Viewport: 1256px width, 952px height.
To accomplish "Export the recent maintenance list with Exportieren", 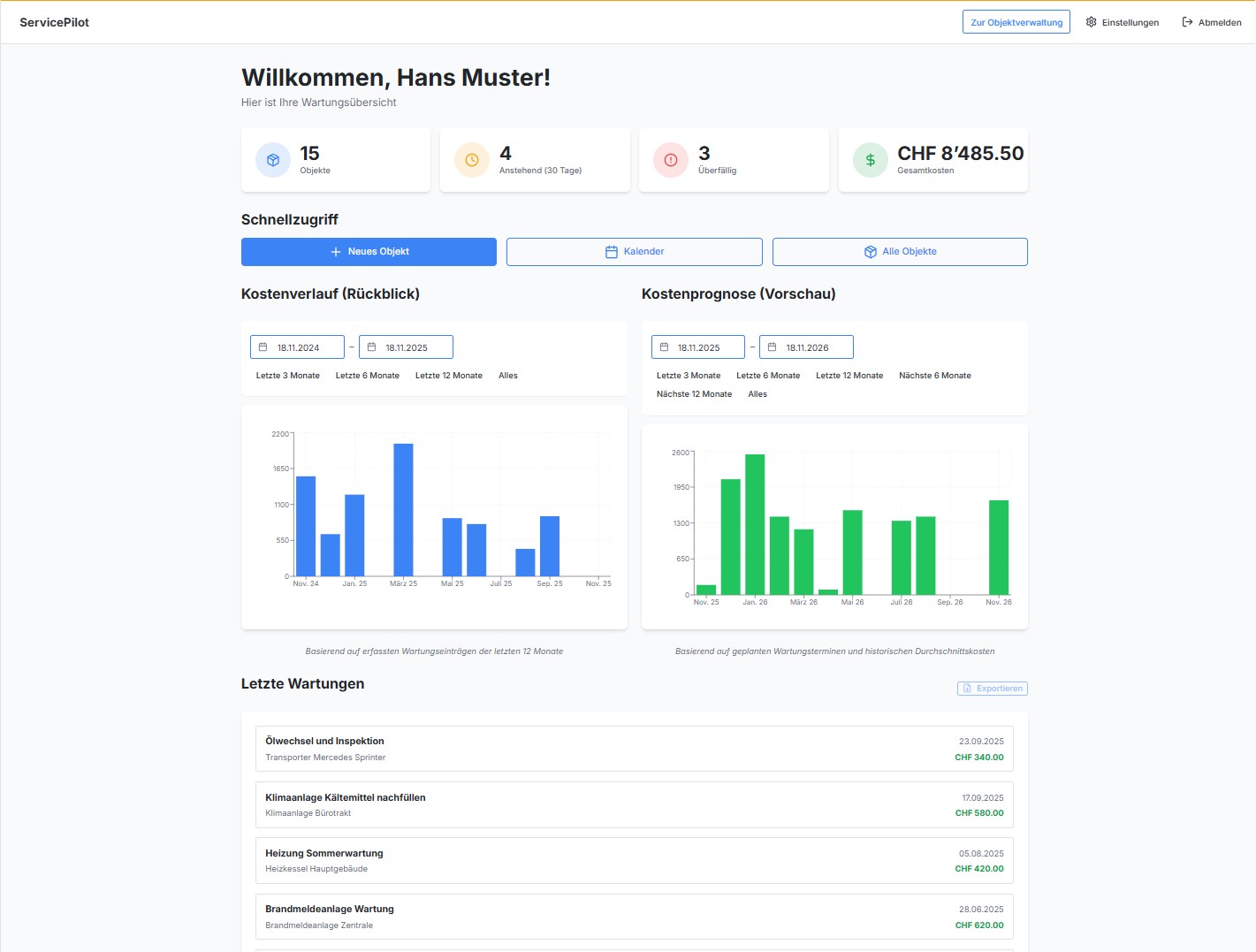I will pos(993,689).
